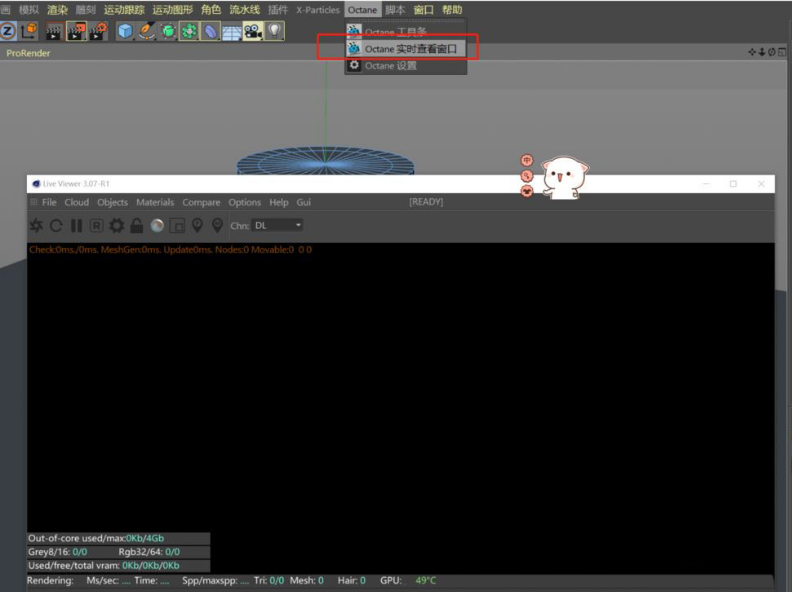The height and width of the screenshot is (592, 792).
Task: Click the material picker pin icon
Action: [217, 225]
